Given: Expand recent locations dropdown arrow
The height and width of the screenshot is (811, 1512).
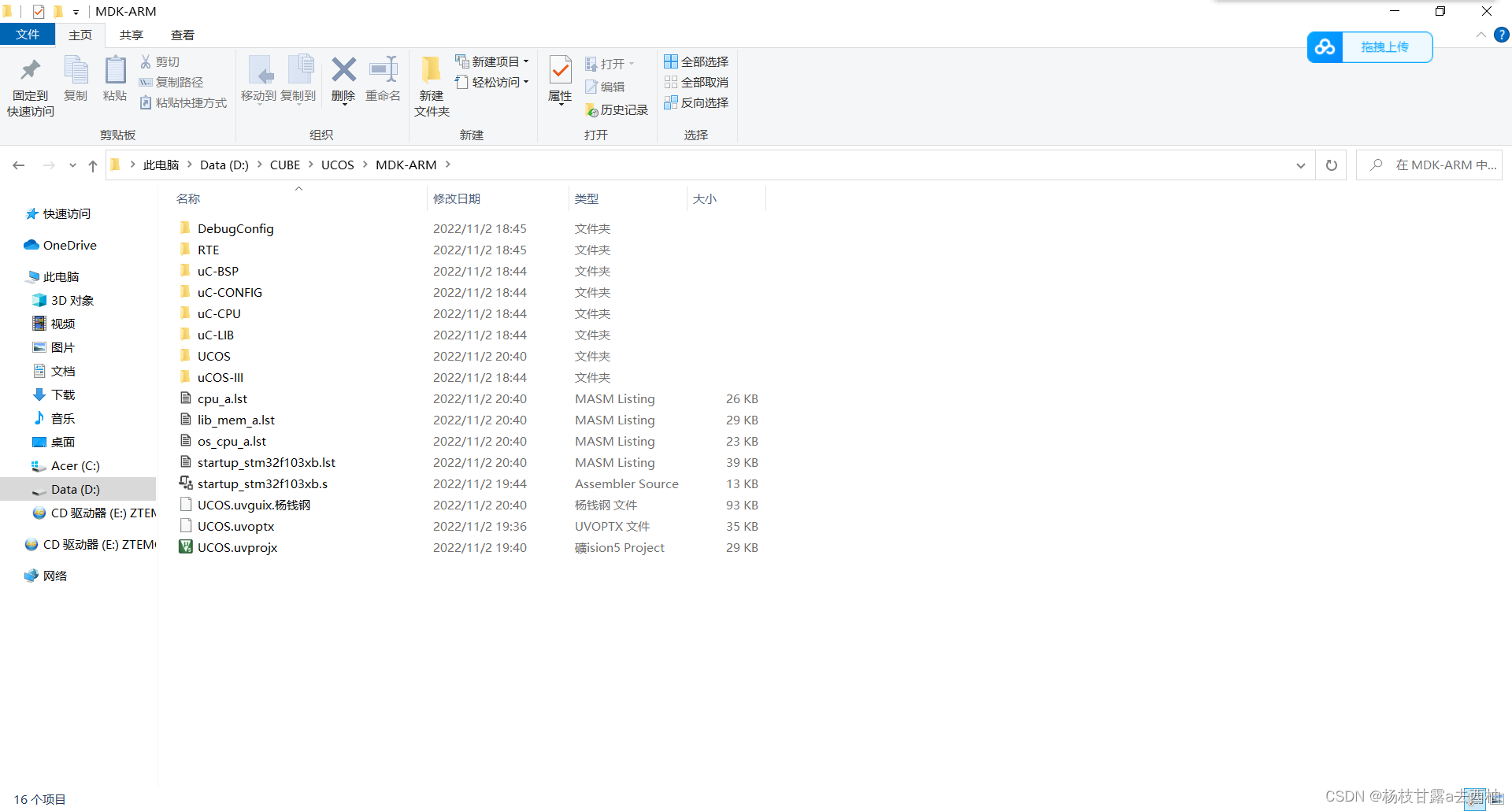Looking at the screenshot, I should pos(72,165).
